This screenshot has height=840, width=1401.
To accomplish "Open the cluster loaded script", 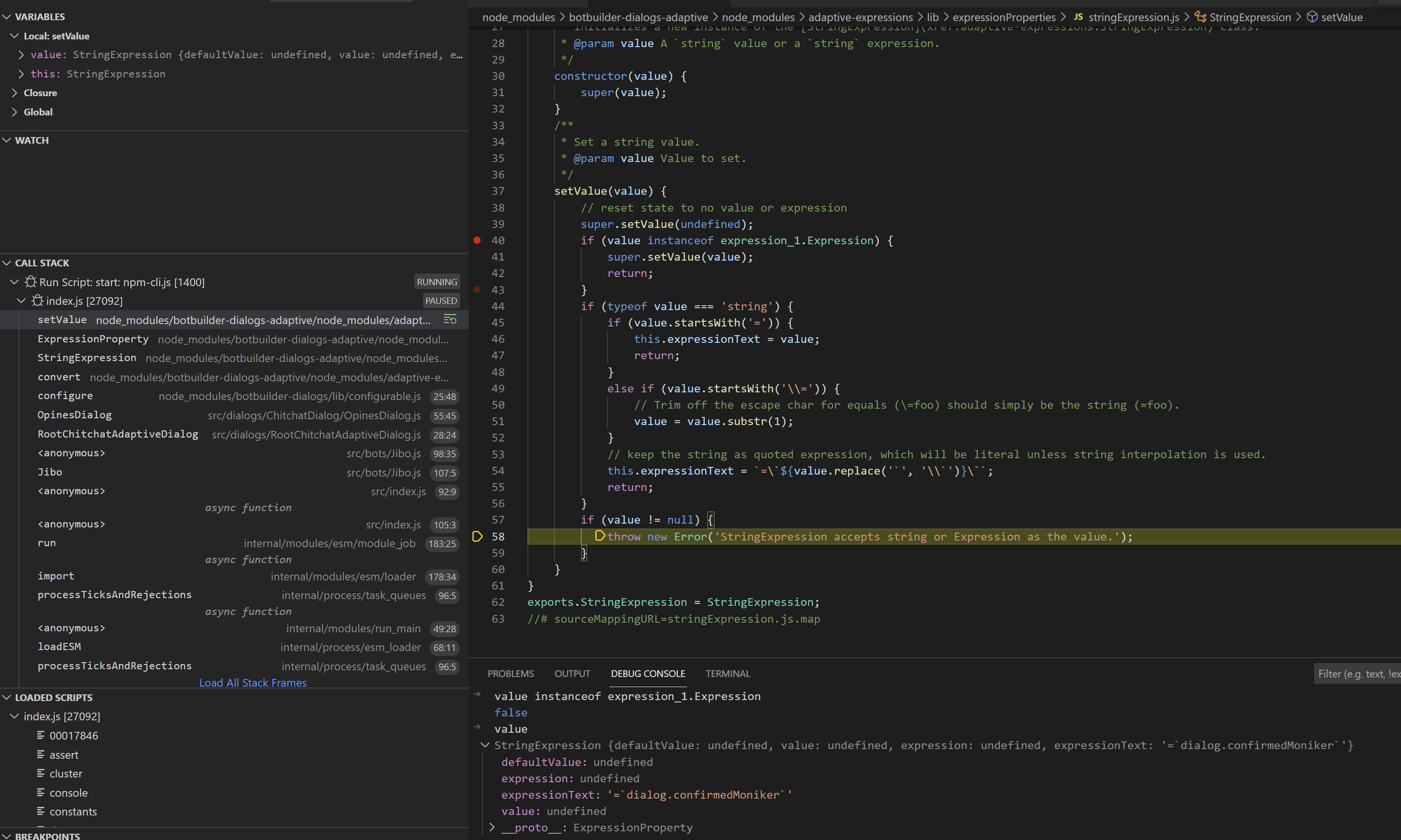I will click(66, 773).
